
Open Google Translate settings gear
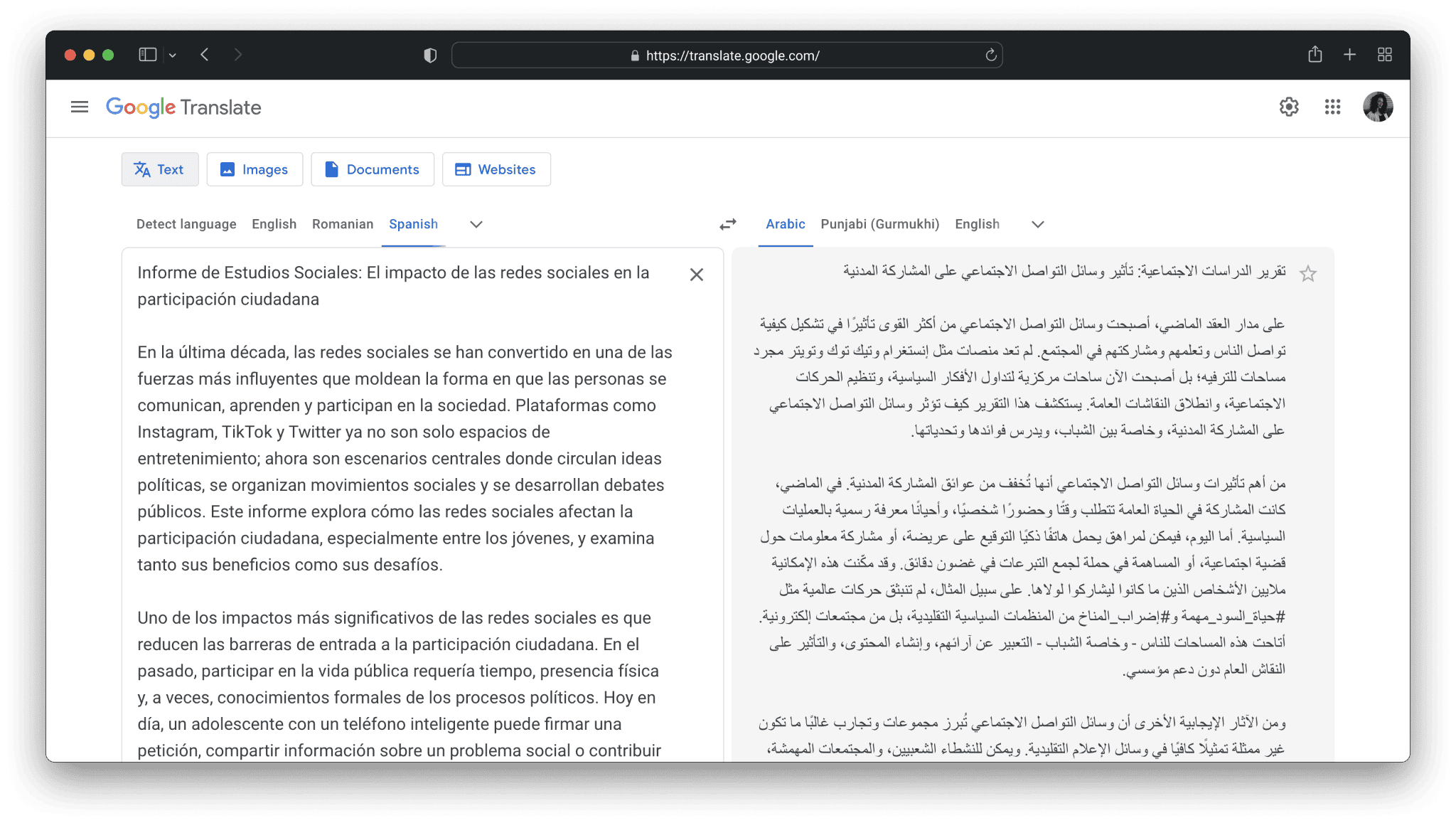(x=1288, y=107)
